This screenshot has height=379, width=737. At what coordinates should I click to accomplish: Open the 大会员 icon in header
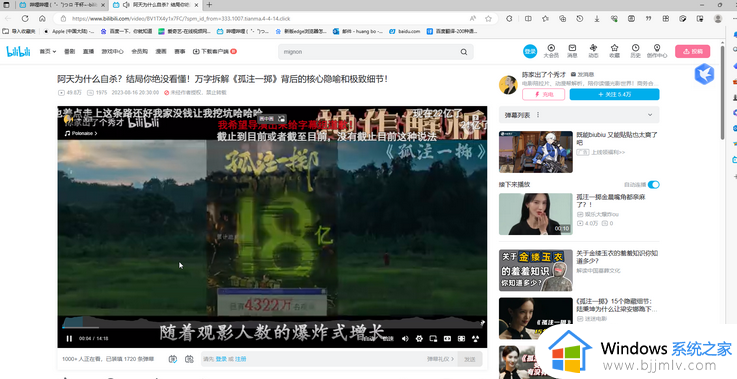pos(551,51)
